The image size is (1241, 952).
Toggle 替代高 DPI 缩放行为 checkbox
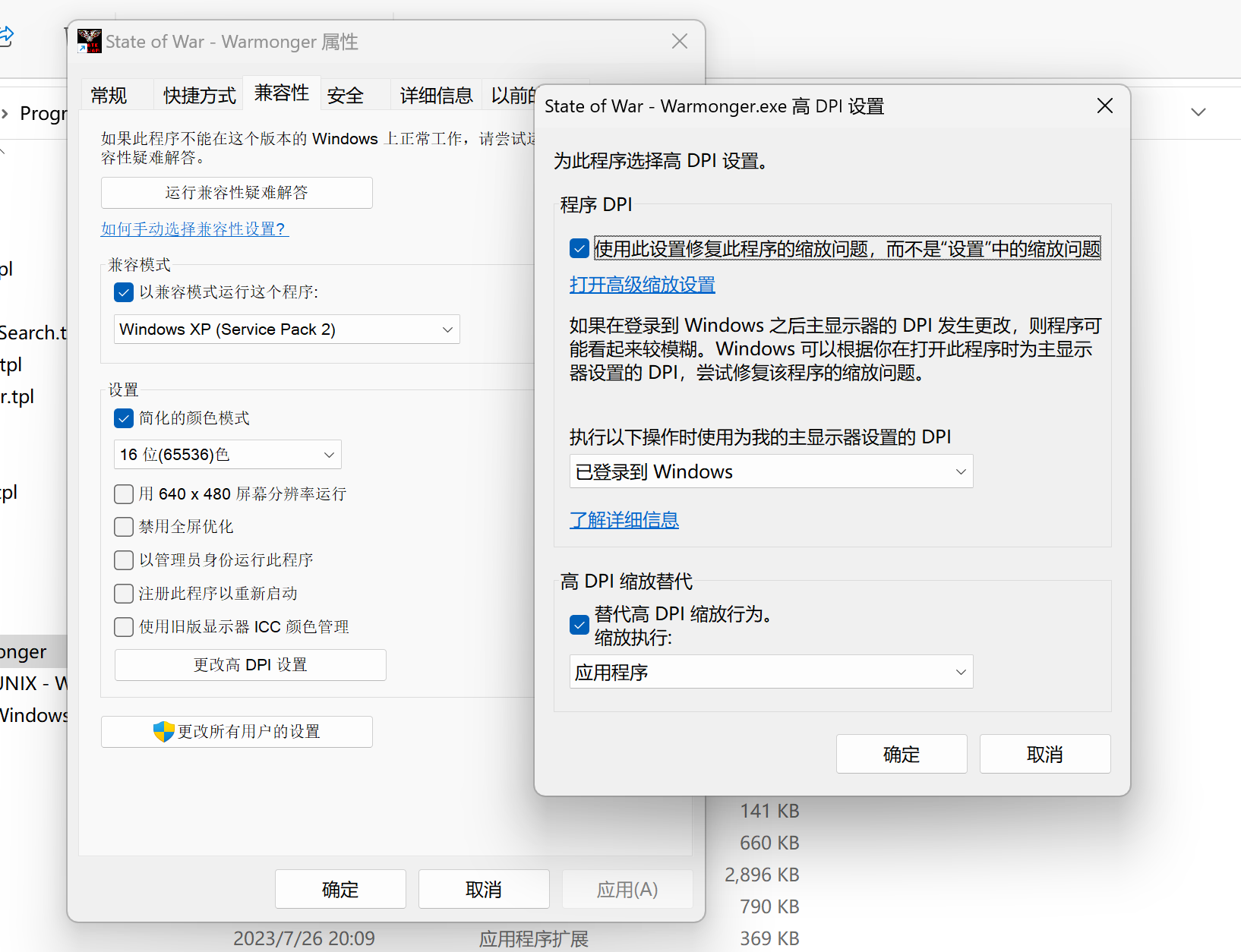click(x=579, y=625)
